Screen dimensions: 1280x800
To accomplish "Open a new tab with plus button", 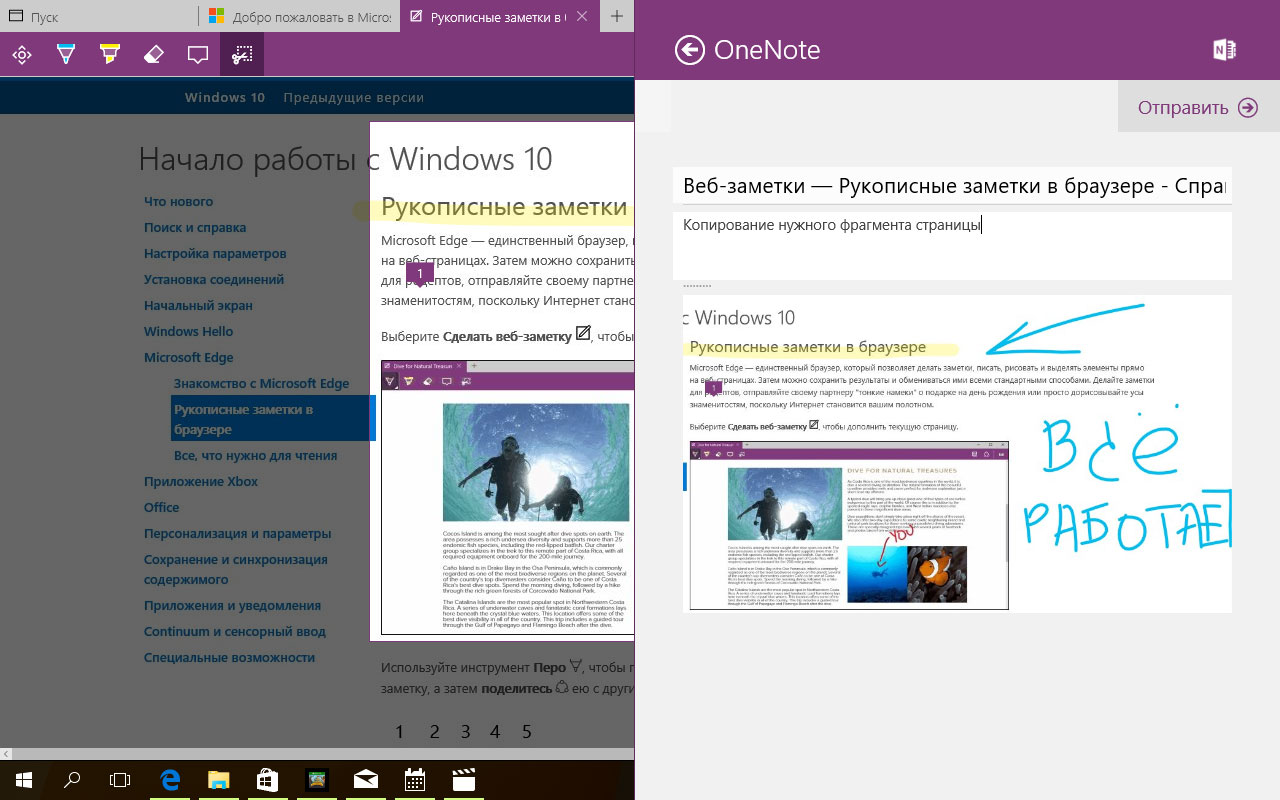I will point(617,17).
